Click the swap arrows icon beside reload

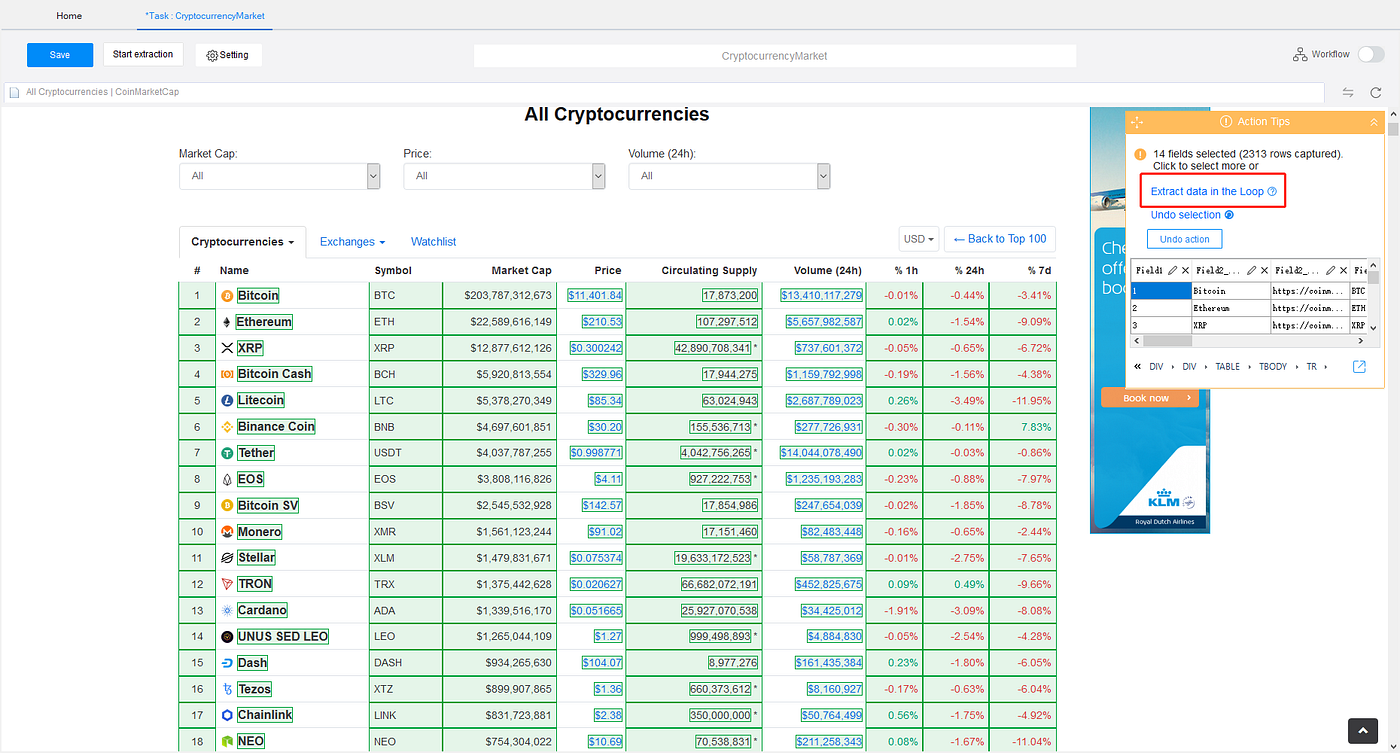(x=1348, y=92)
